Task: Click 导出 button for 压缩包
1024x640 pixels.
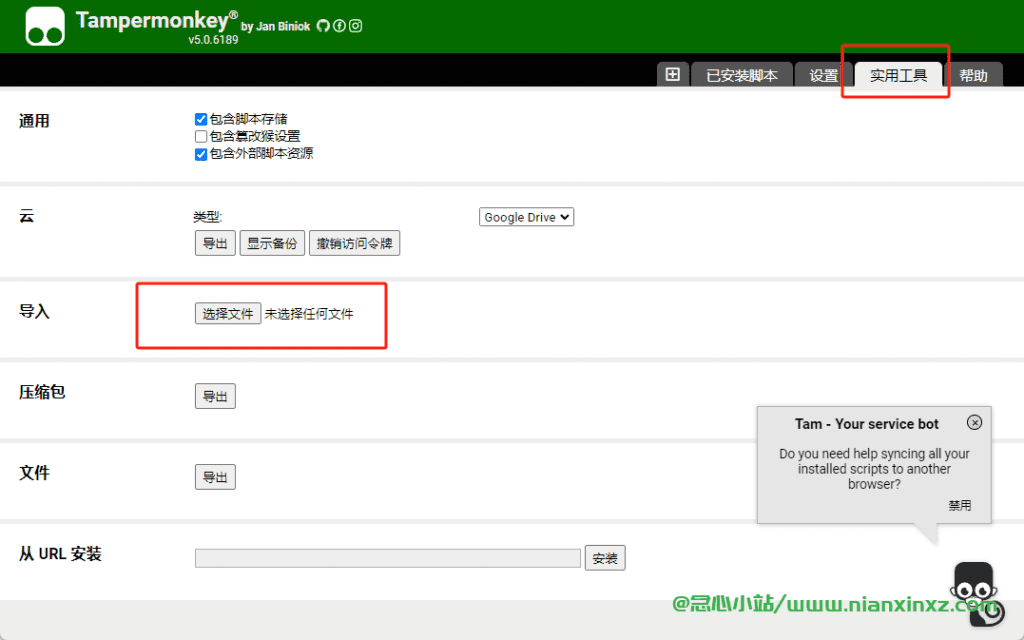Action: tap(215, 396)
